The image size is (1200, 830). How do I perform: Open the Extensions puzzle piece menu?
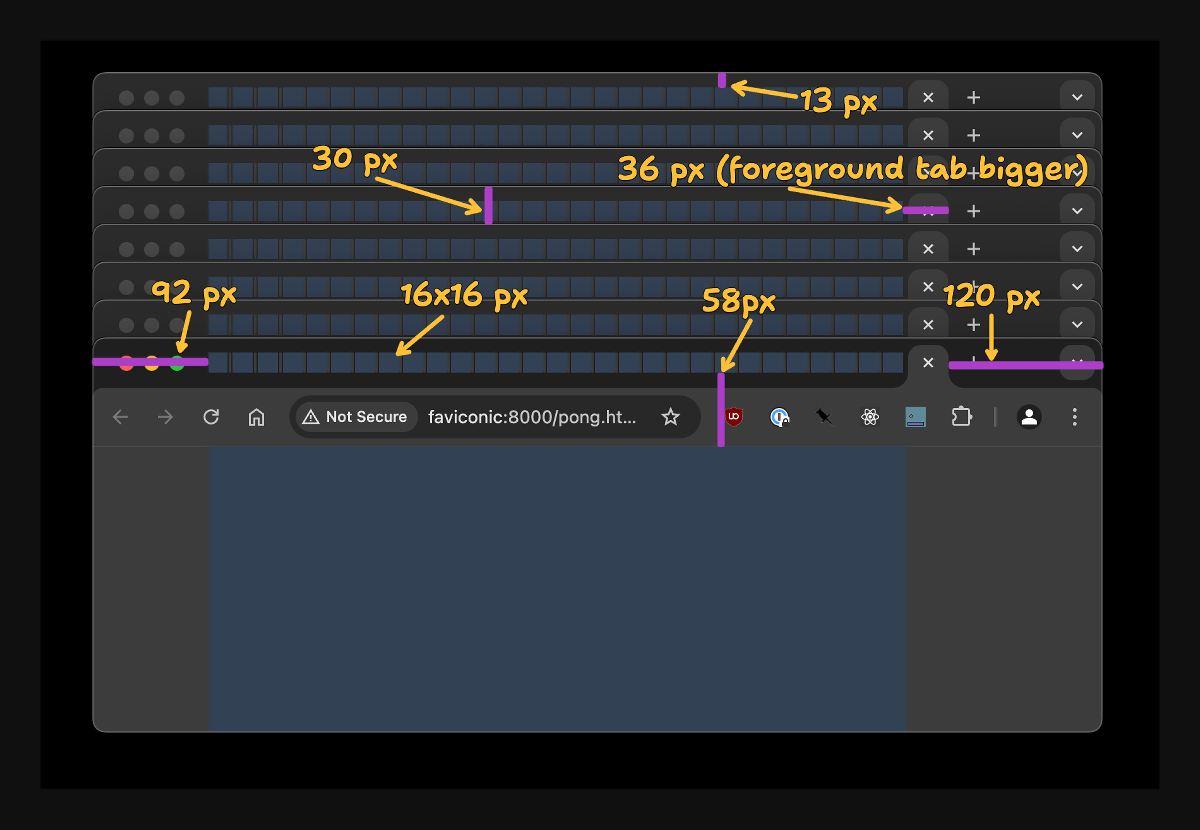(x=961, y=417)
